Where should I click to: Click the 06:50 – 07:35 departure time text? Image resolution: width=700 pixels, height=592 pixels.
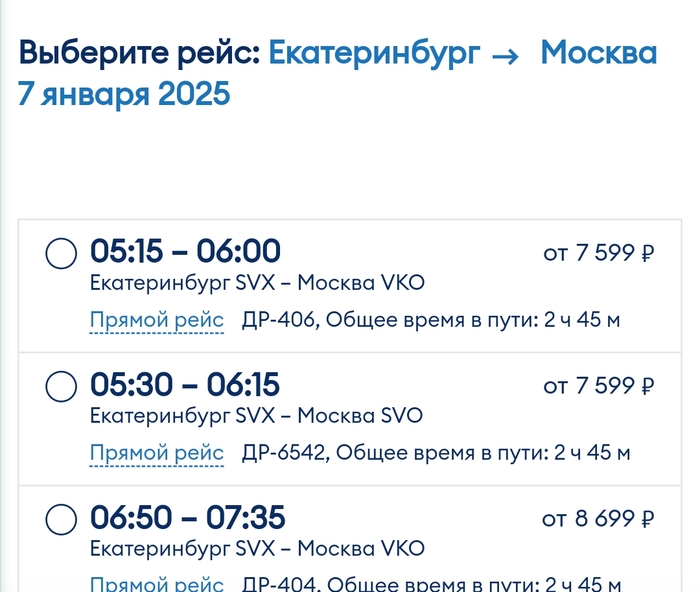pyautogui.click(x=187, y=517)
